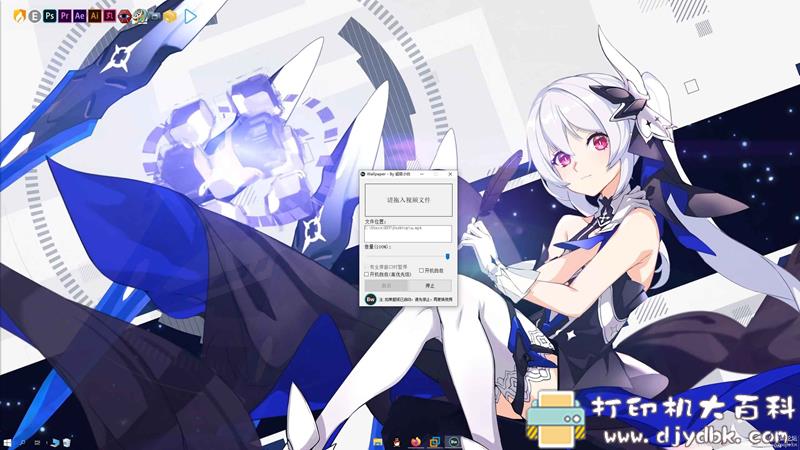
Task: Launch the cartoon character app shortcut
Action: 139,17
